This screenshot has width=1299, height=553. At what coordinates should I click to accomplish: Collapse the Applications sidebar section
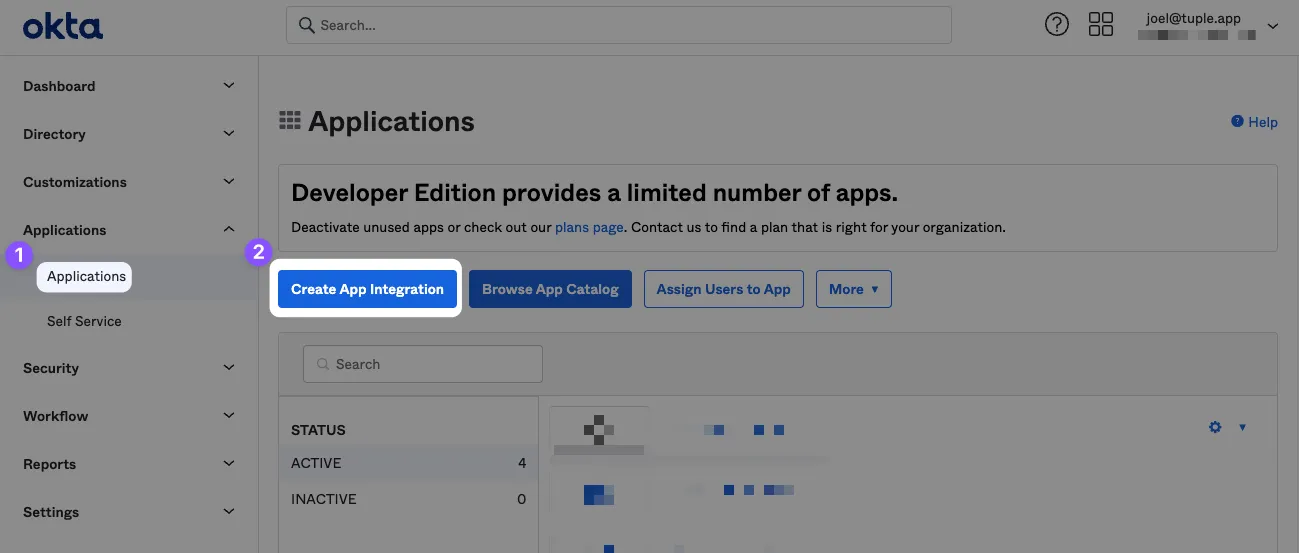(229, 230)
